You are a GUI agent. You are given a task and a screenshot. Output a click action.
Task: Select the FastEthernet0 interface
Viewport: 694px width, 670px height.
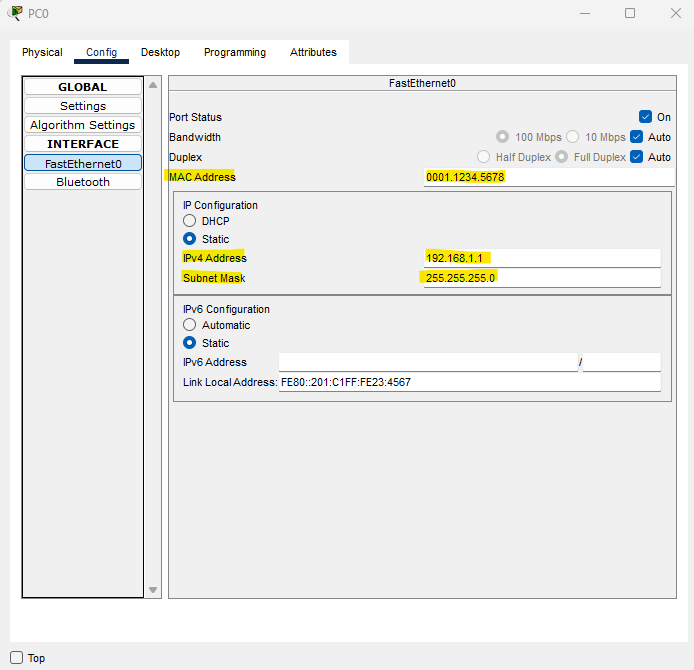click(83, 163)
